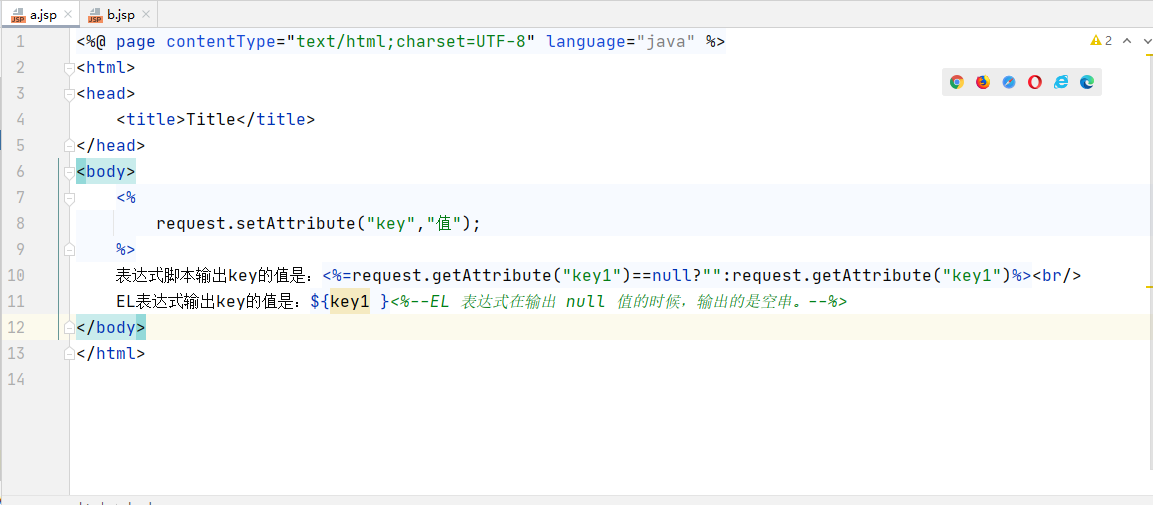Click line number 1 in gutter
Image resolution: width=1153 pixels, height=505 pixels.
tap(20, 41)
